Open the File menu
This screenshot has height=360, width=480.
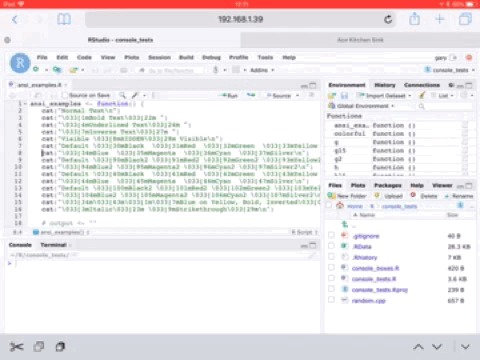pos(42,57)
